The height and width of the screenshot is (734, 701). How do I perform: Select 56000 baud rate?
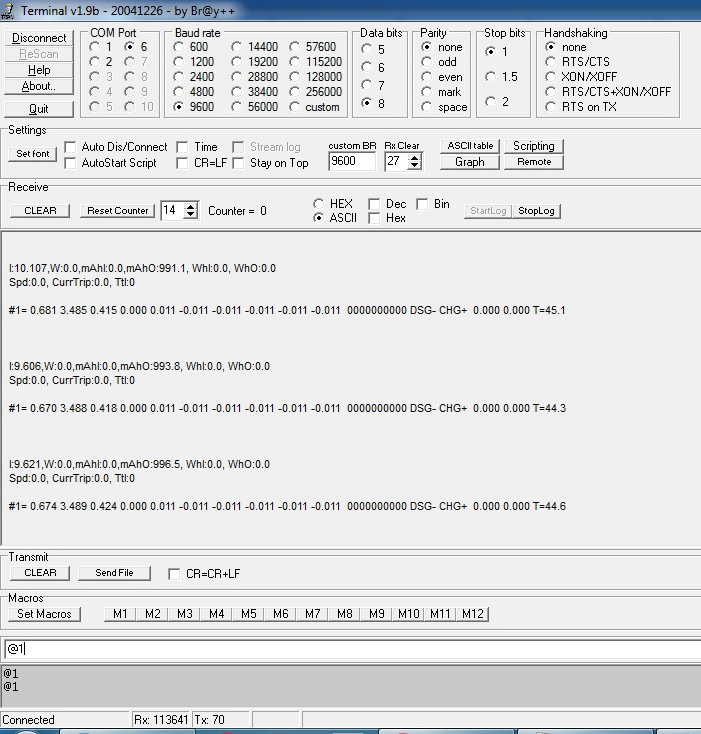(x=237, y=107)
